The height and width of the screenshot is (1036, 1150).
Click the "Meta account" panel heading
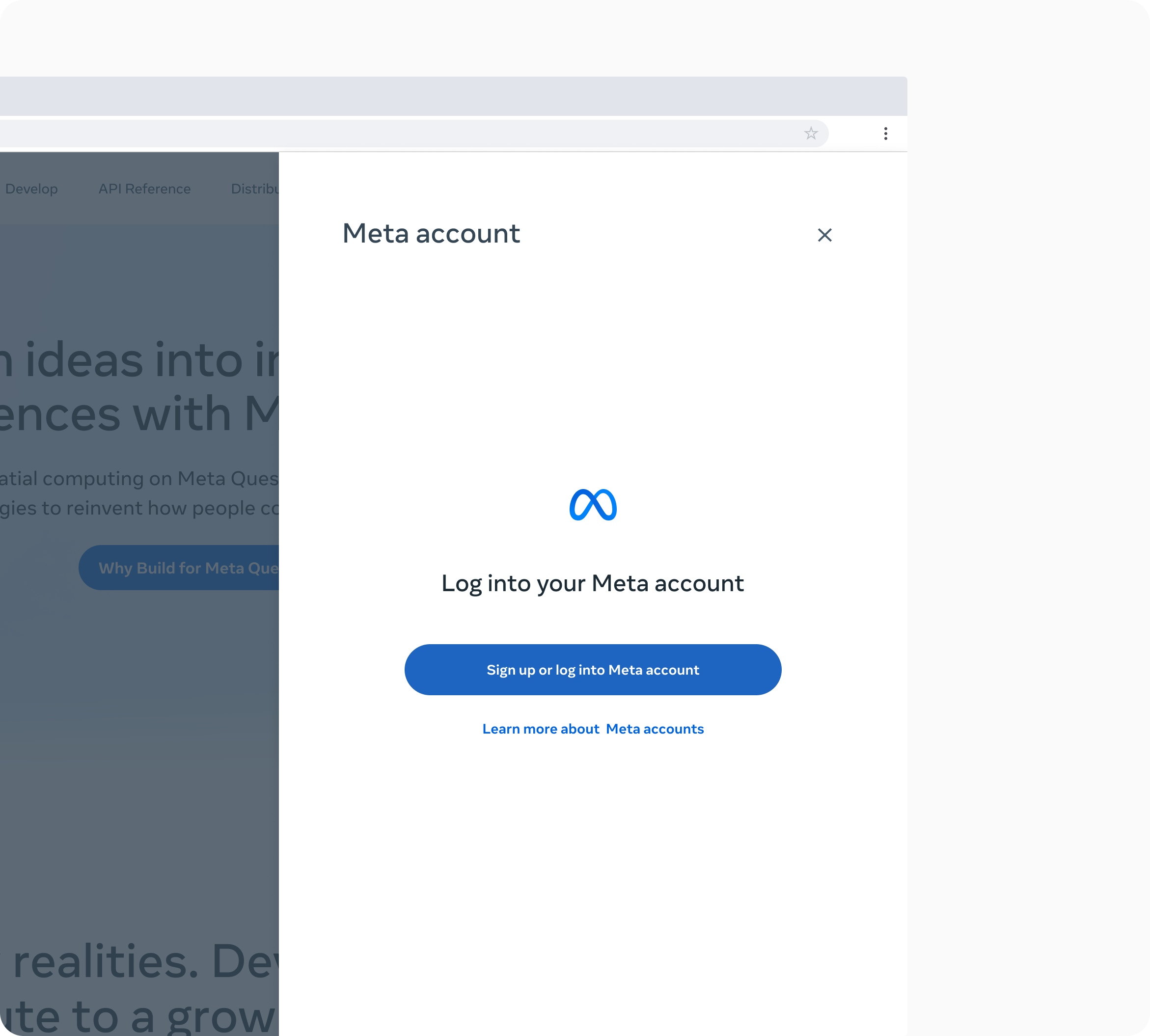click(x=431, y=234)
